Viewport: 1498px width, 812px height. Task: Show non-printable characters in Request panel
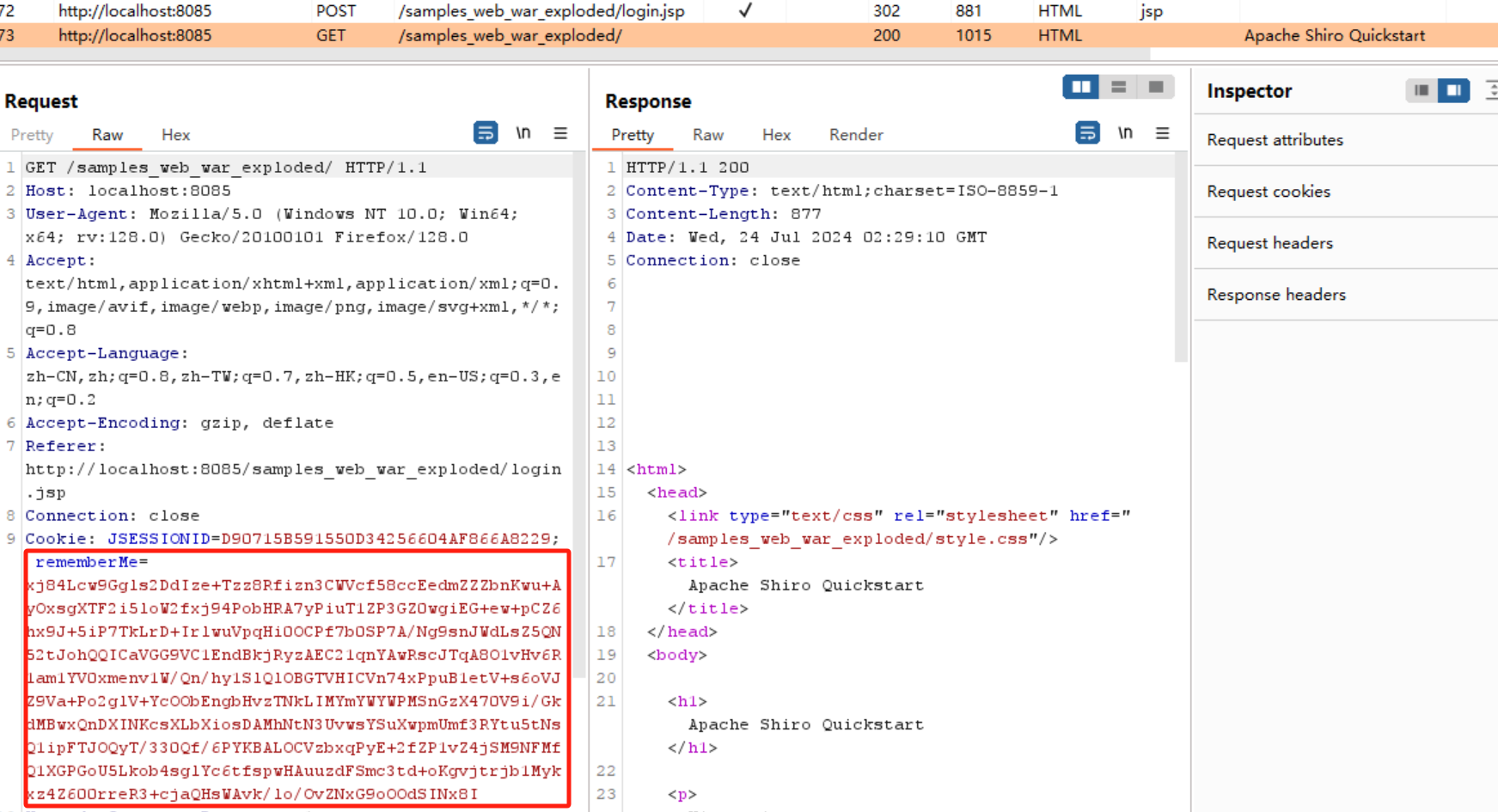tap(523, 133)
